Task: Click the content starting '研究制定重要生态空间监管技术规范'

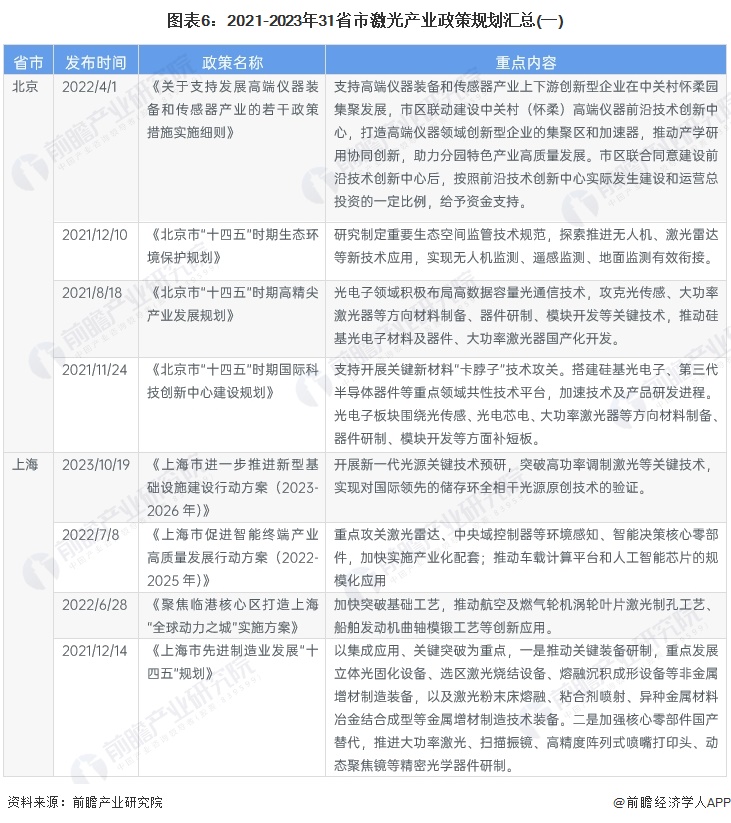Action: [x=526, y=246]
